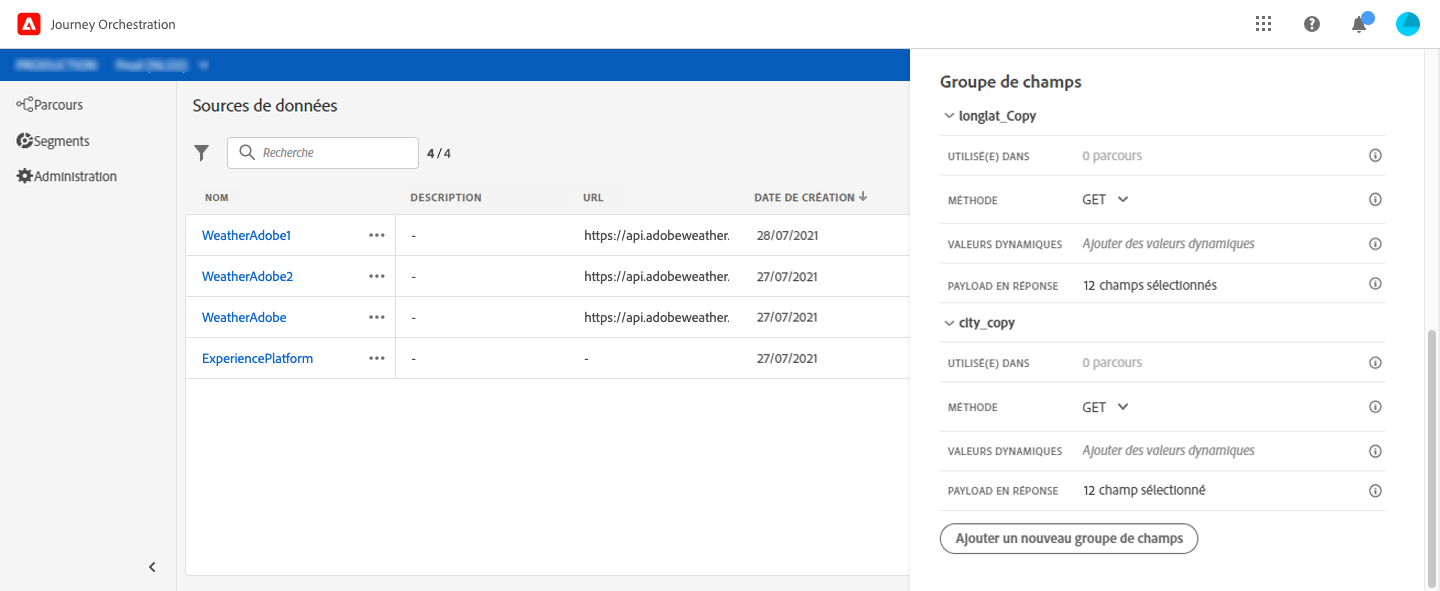Open city_copy '12 champ sélectionné' payload
The image size is (1440, 591).
[1144, 491]
